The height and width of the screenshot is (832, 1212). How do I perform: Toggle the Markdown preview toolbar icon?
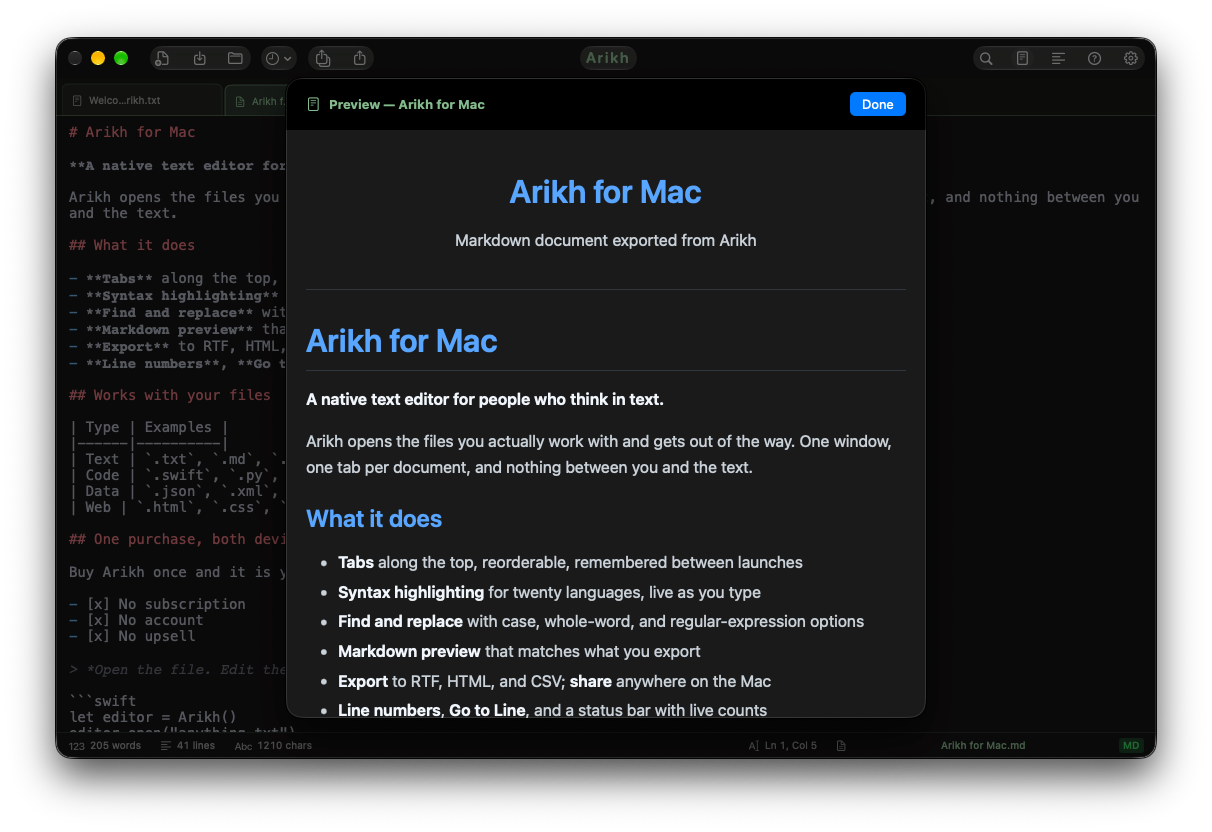pos(1022,58)
